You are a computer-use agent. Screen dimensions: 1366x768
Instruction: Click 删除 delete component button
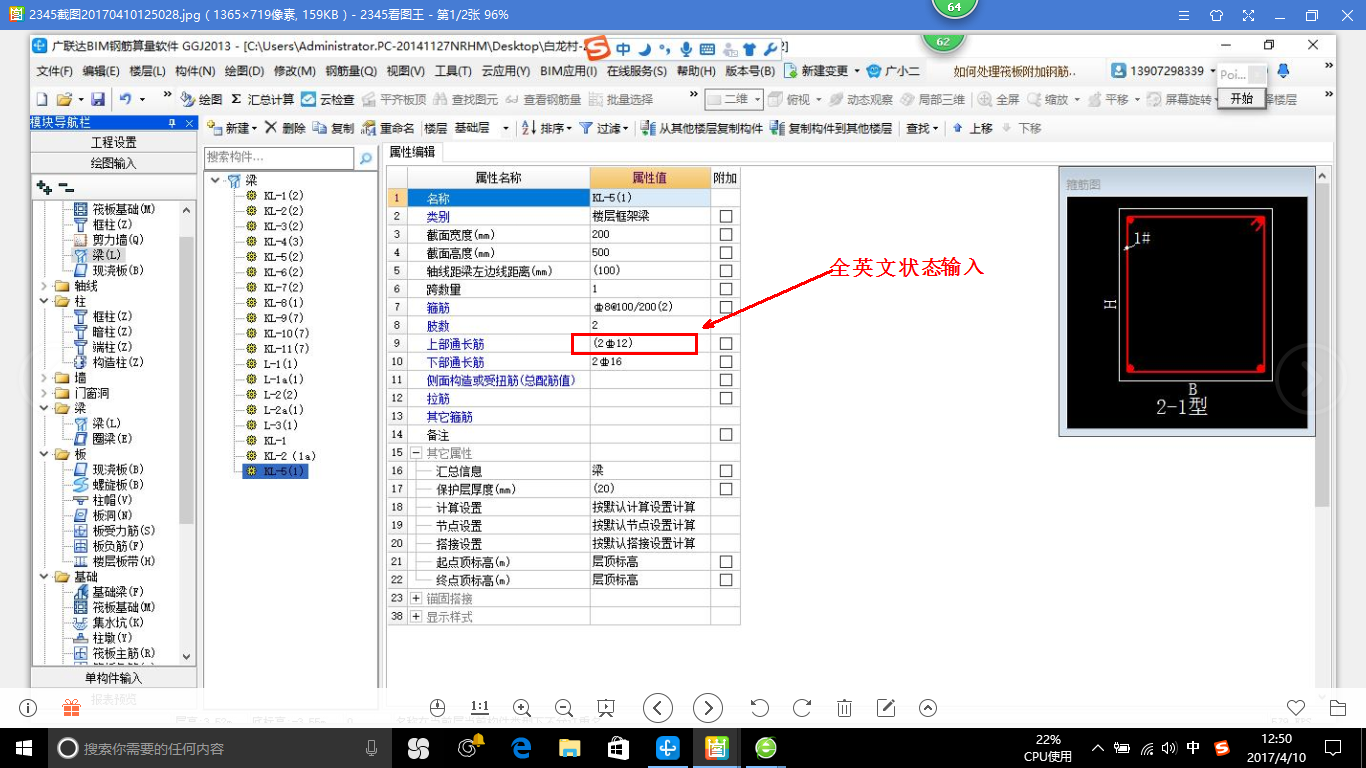(285, 128)
